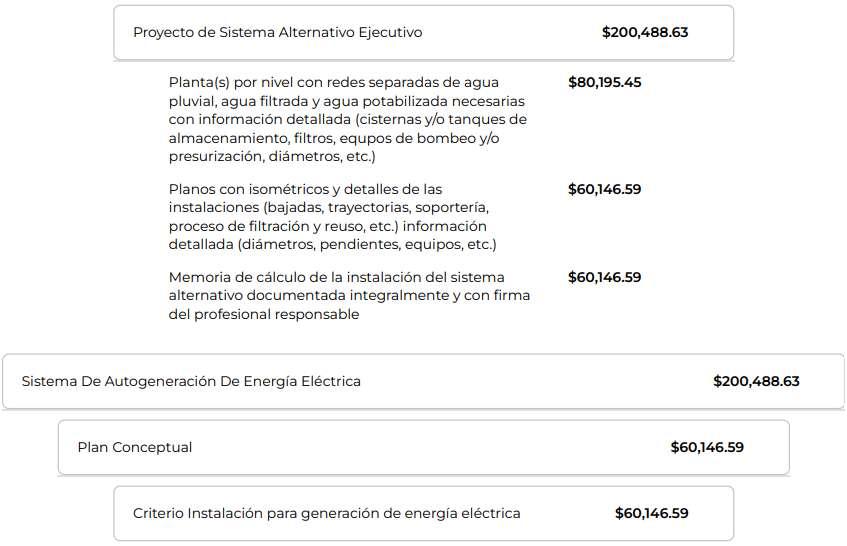Open Criterio Instalación para generación de energía eléctrica

click(424, 513)
